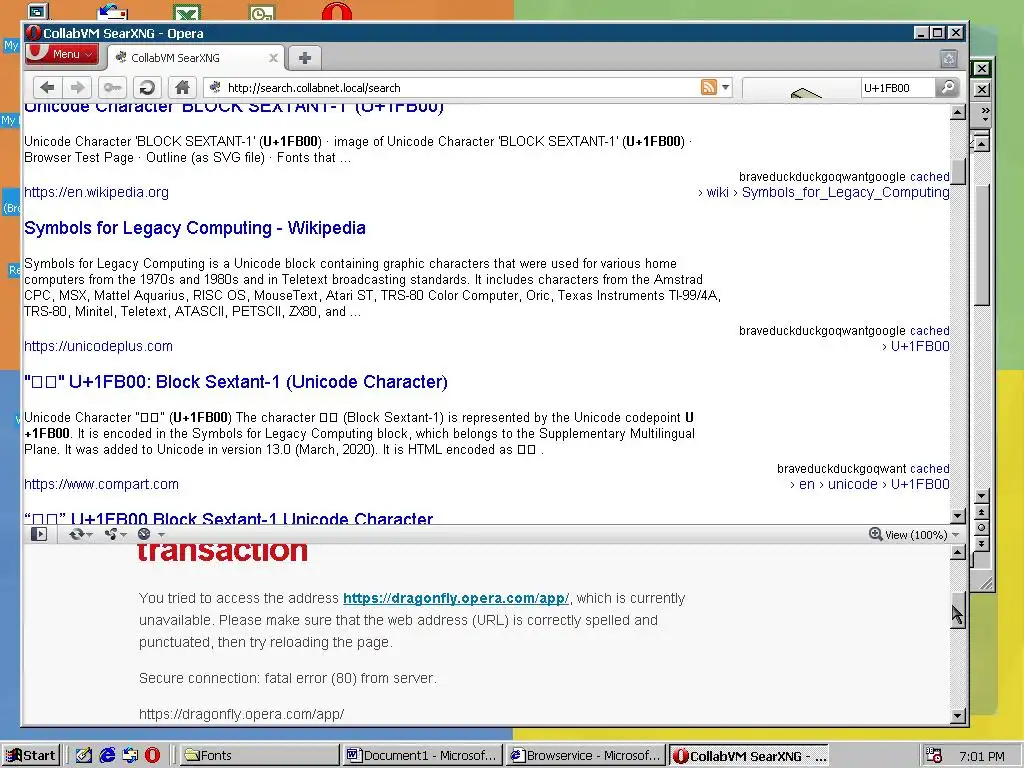Expand the address bar dropdown arrow
This screenshot has height=768, width=1024.
point(726,87)
